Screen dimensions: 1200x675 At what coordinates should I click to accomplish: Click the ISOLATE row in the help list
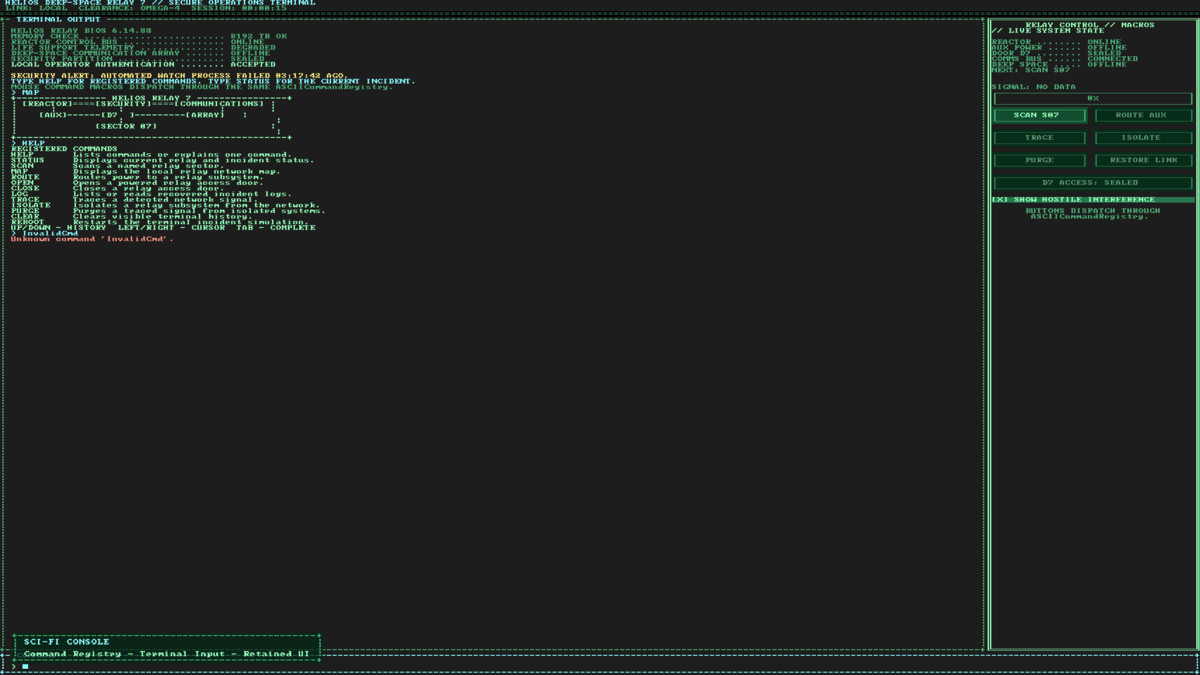(x=168, y=205)
